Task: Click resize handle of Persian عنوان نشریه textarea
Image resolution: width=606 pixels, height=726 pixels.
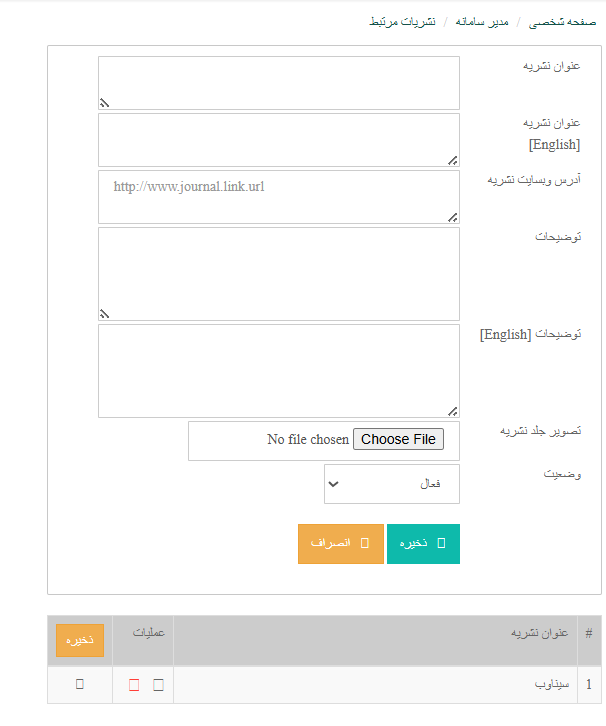Action: (104, 103)
